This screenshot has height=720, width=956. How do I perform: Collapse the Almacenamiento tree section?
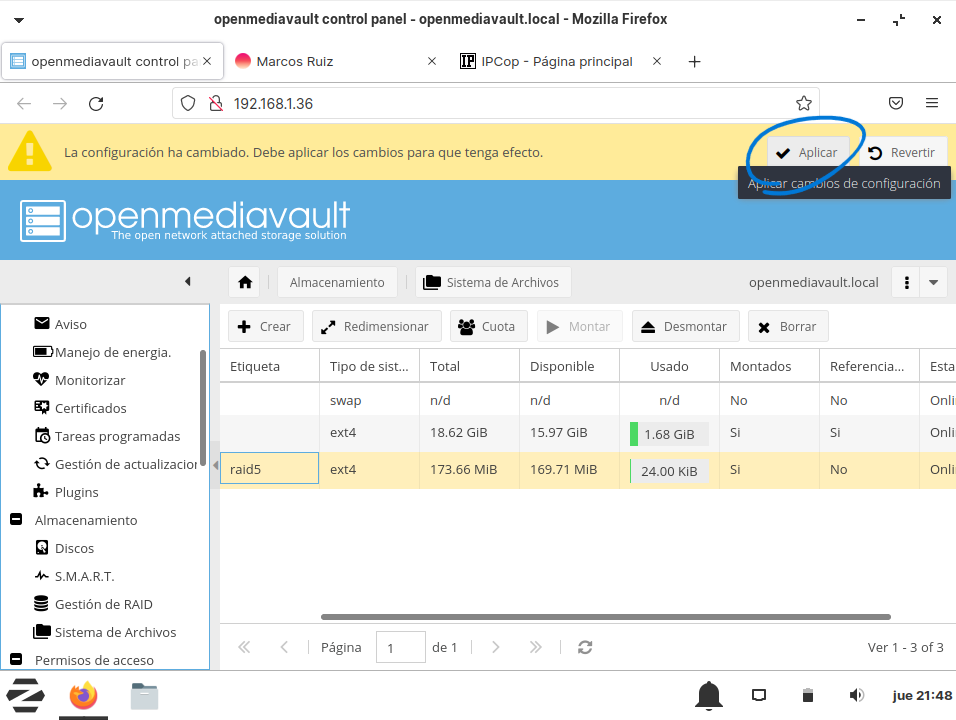(16, 520)
